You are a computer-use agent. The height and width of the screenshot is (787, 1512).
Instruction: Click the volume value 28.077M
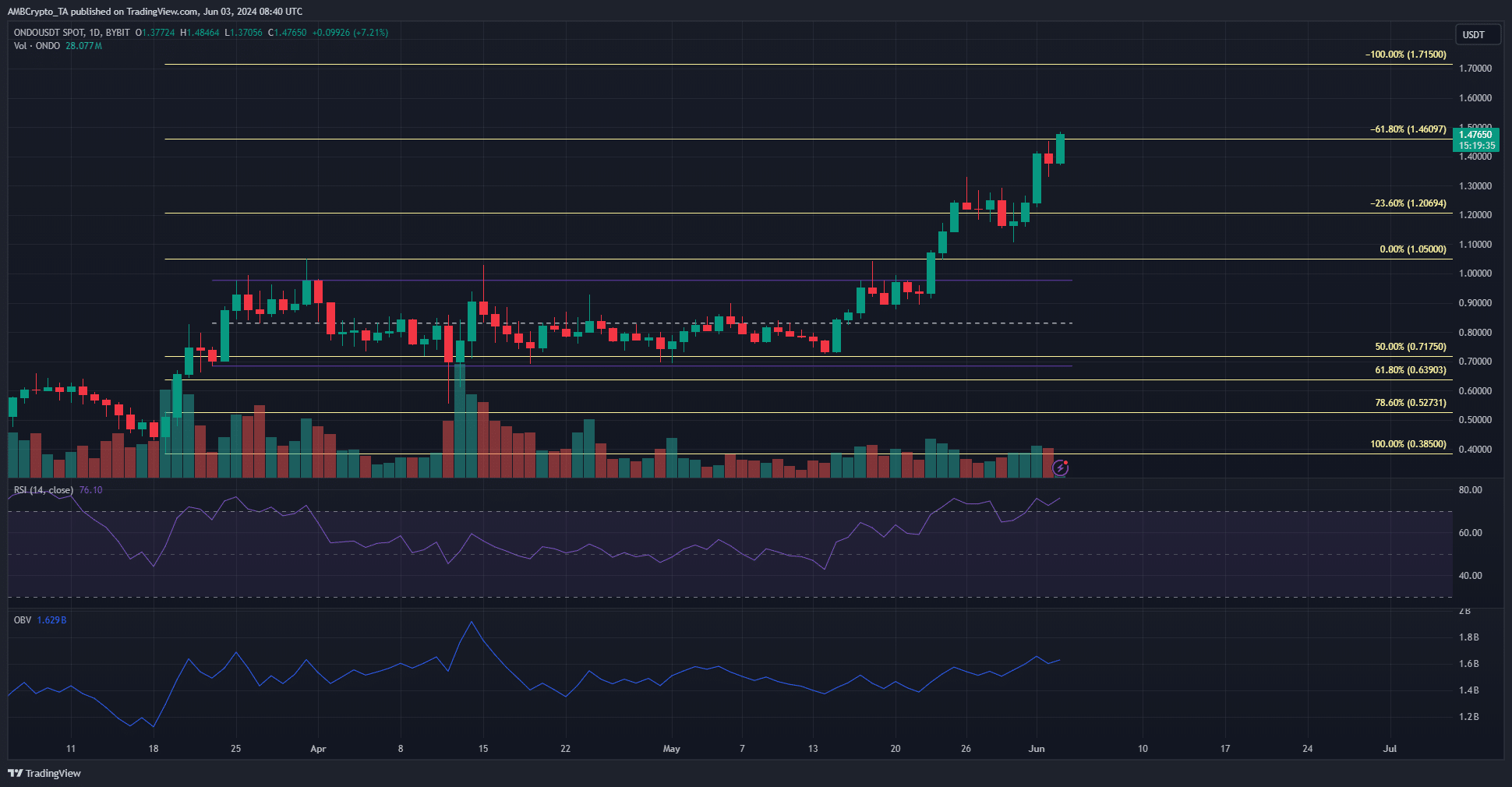tap(83, 46)
